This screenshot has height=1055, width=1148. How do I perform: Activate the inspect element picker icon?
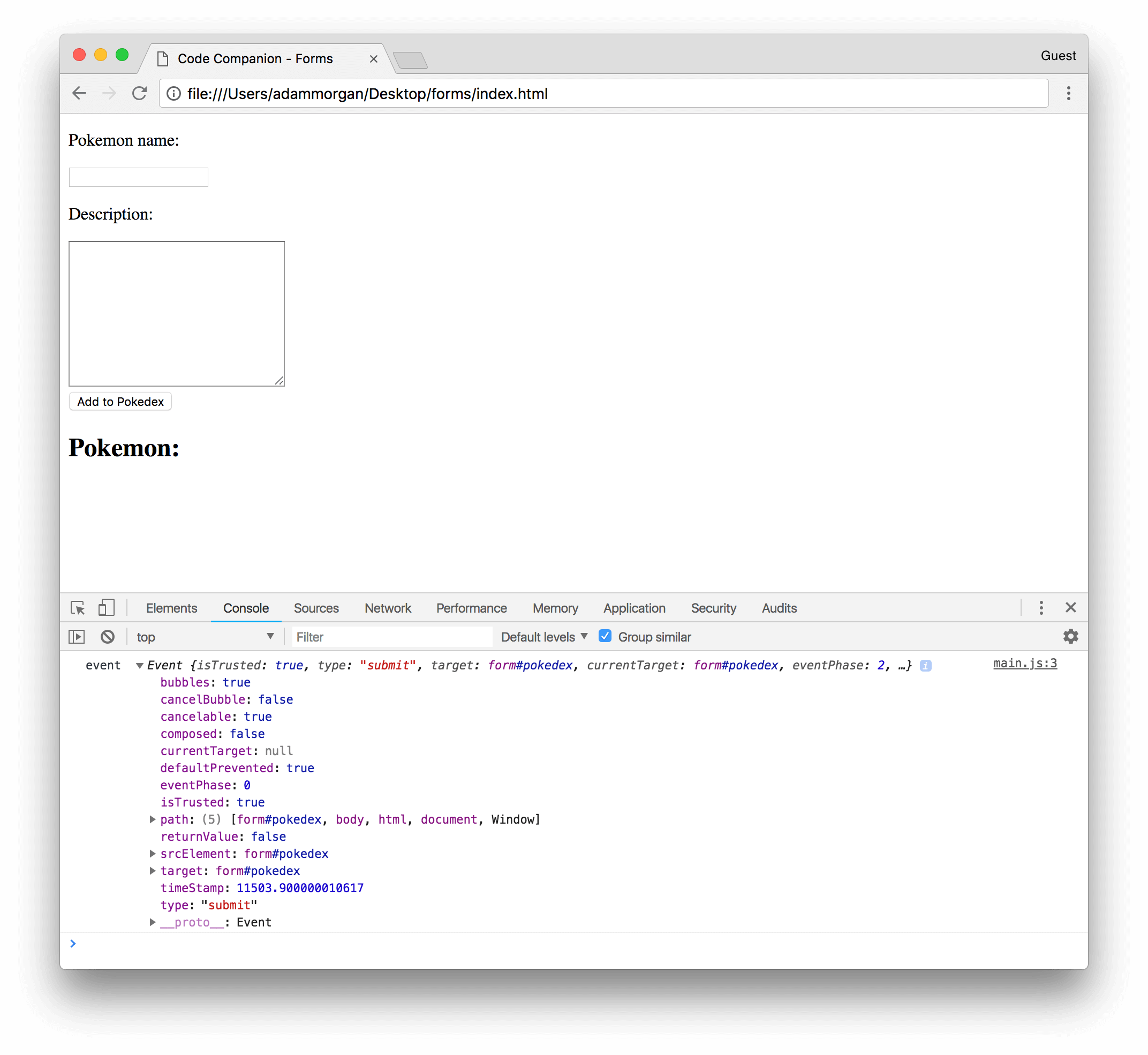click(x=78, y=608)
